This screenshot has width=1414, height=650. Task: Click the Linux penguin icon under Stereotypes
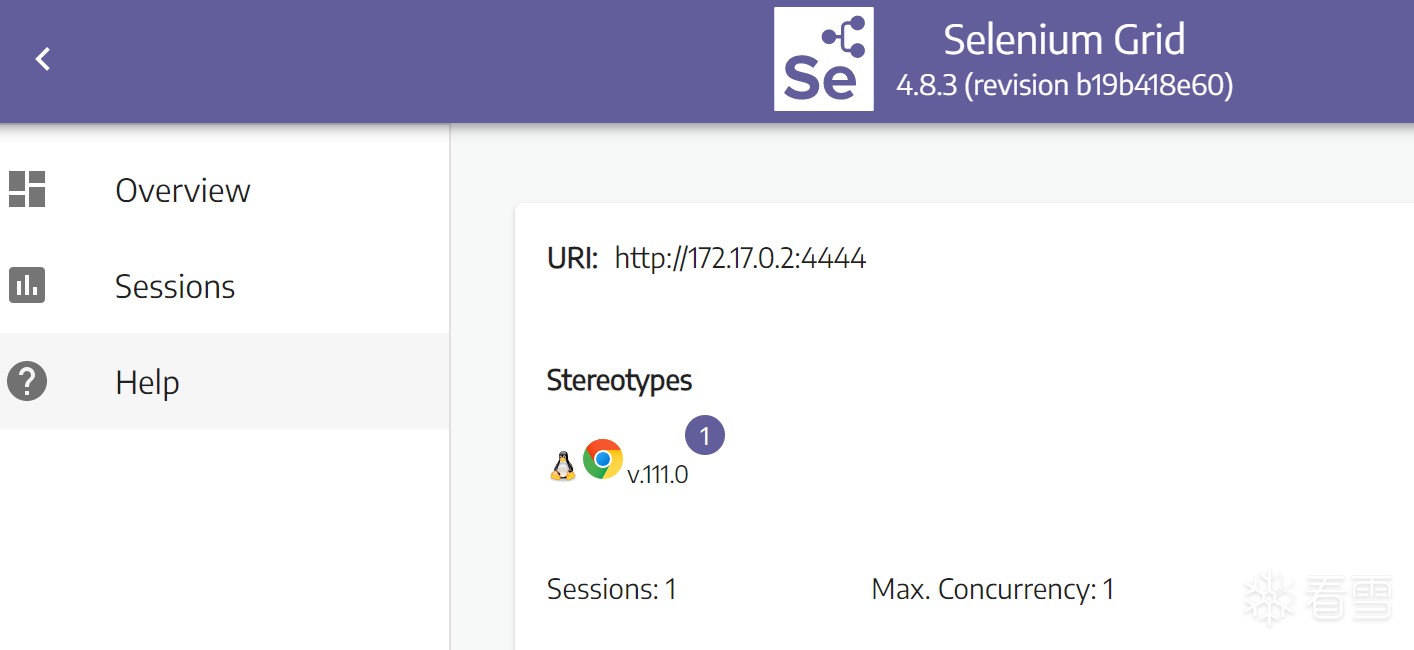tap(563, 465)
